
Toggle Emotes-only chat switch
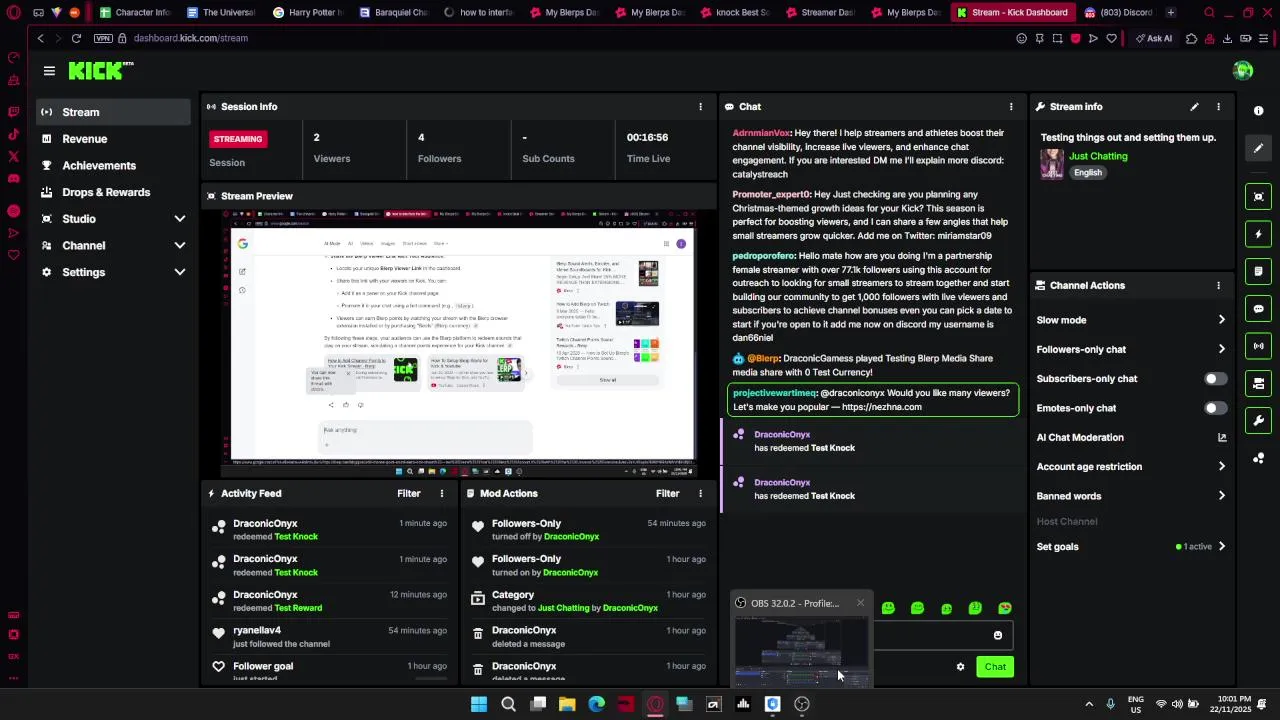tap(1215, 408)
